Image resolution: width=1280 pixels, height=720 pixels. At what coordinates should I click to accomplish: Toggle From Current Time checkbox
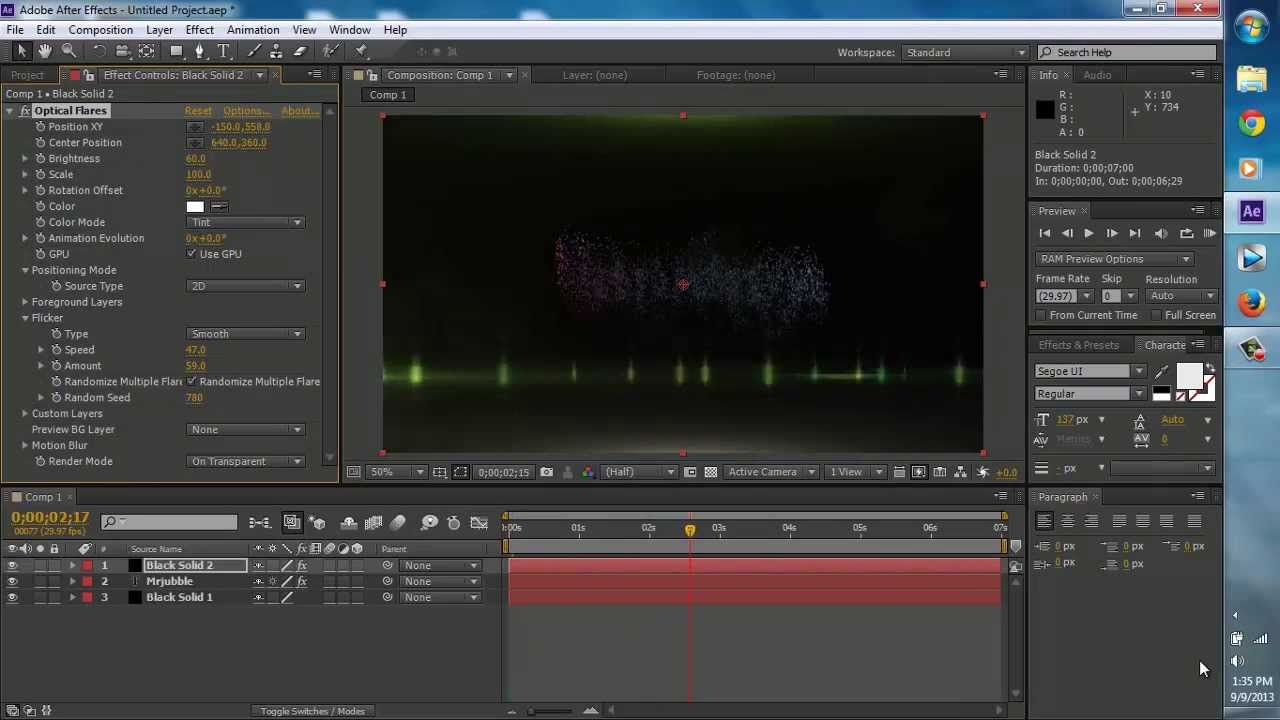click(1041, 316)
